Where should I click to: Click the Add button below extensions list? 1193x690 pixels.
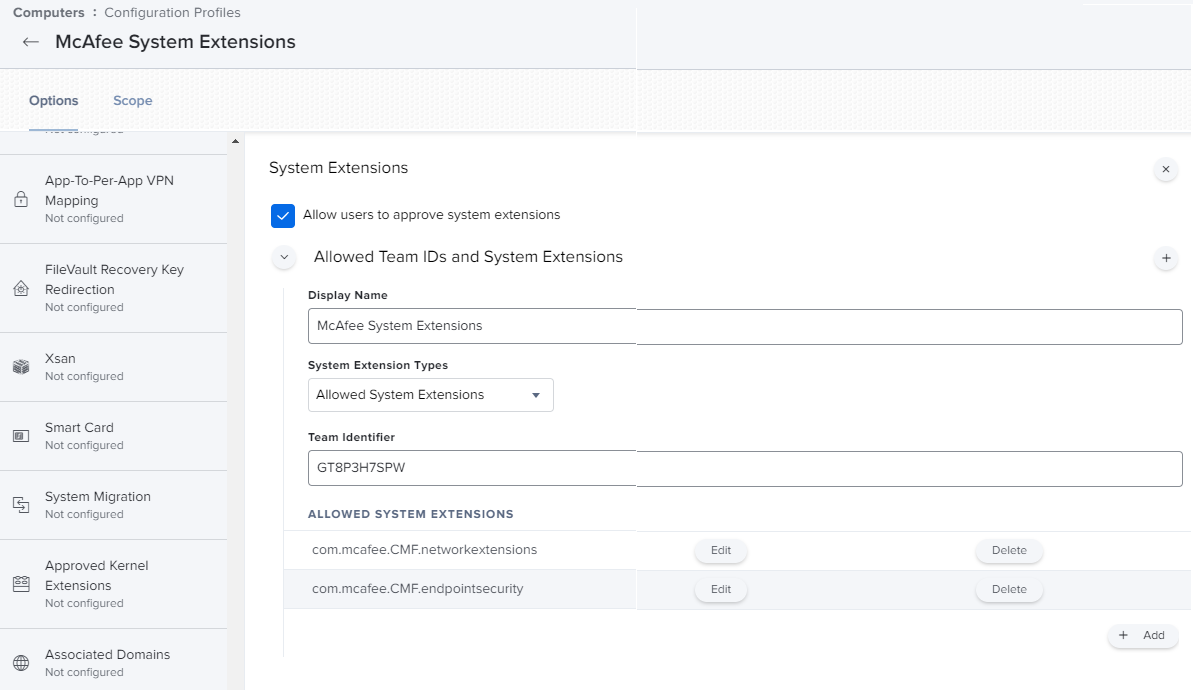click(x=1142, y=636)
